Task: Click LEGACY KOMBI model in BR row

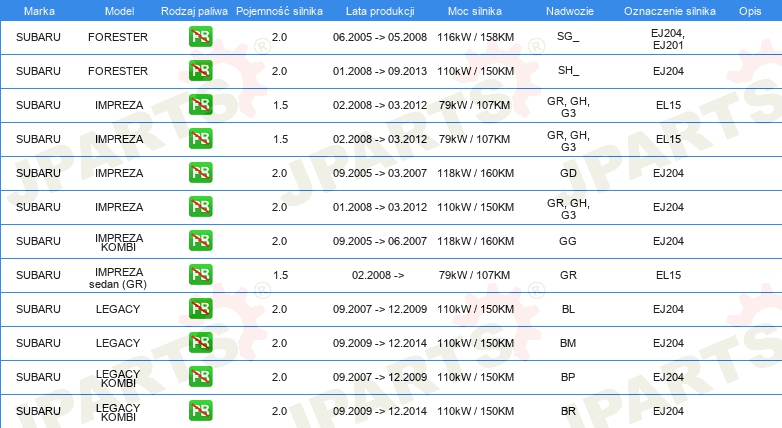Action: tap(118, 412)
